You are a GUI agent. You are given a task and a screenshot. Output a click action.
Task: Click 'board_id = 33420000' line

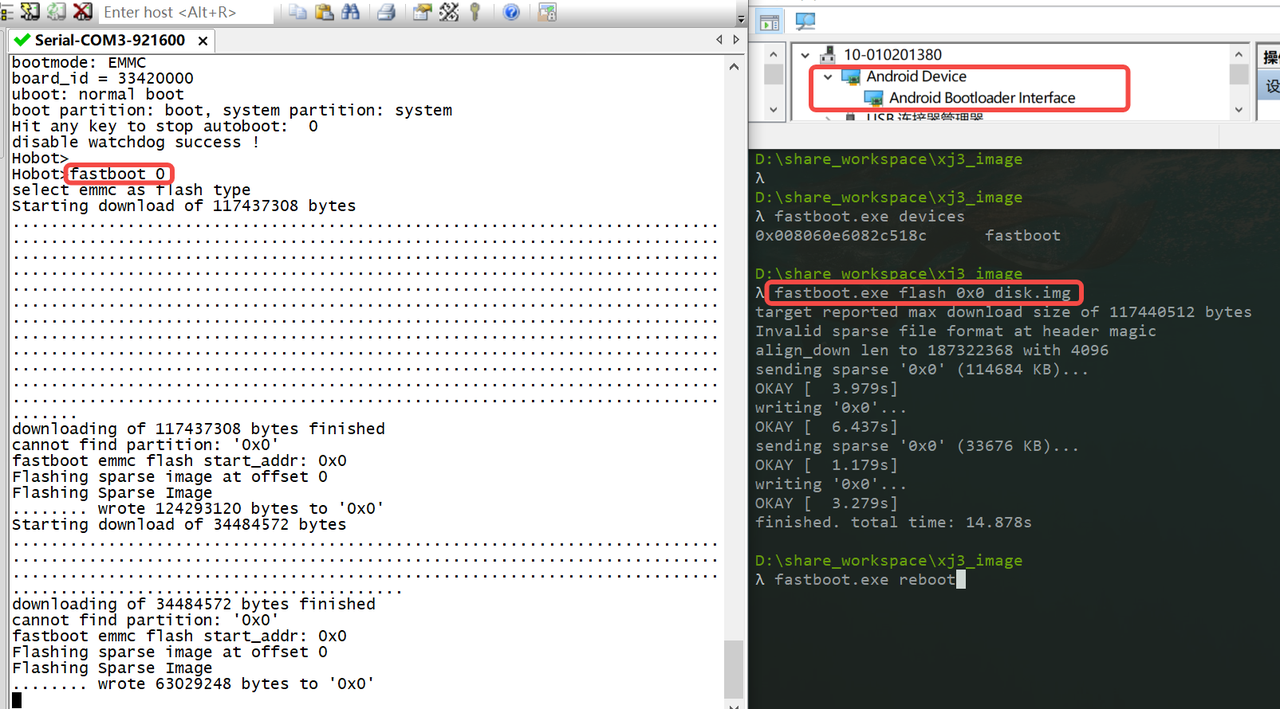(x=102, y=79)
